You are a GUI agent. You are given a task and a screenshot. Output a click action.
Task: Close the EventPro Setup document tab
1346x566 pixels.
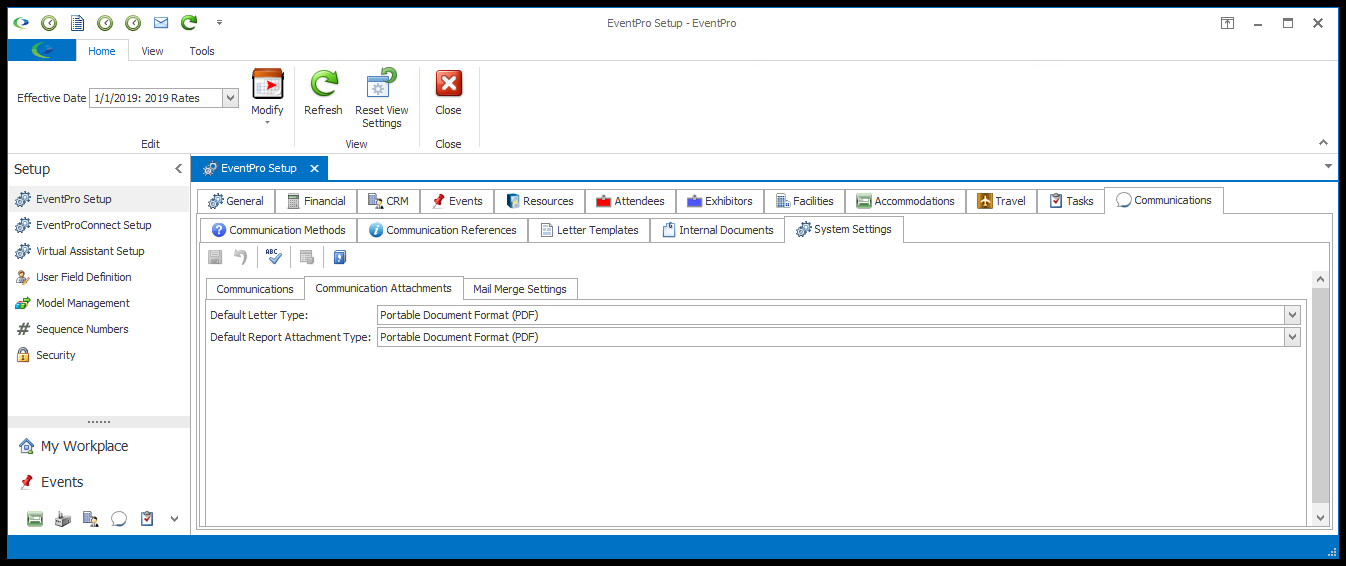tap(314, 169)
